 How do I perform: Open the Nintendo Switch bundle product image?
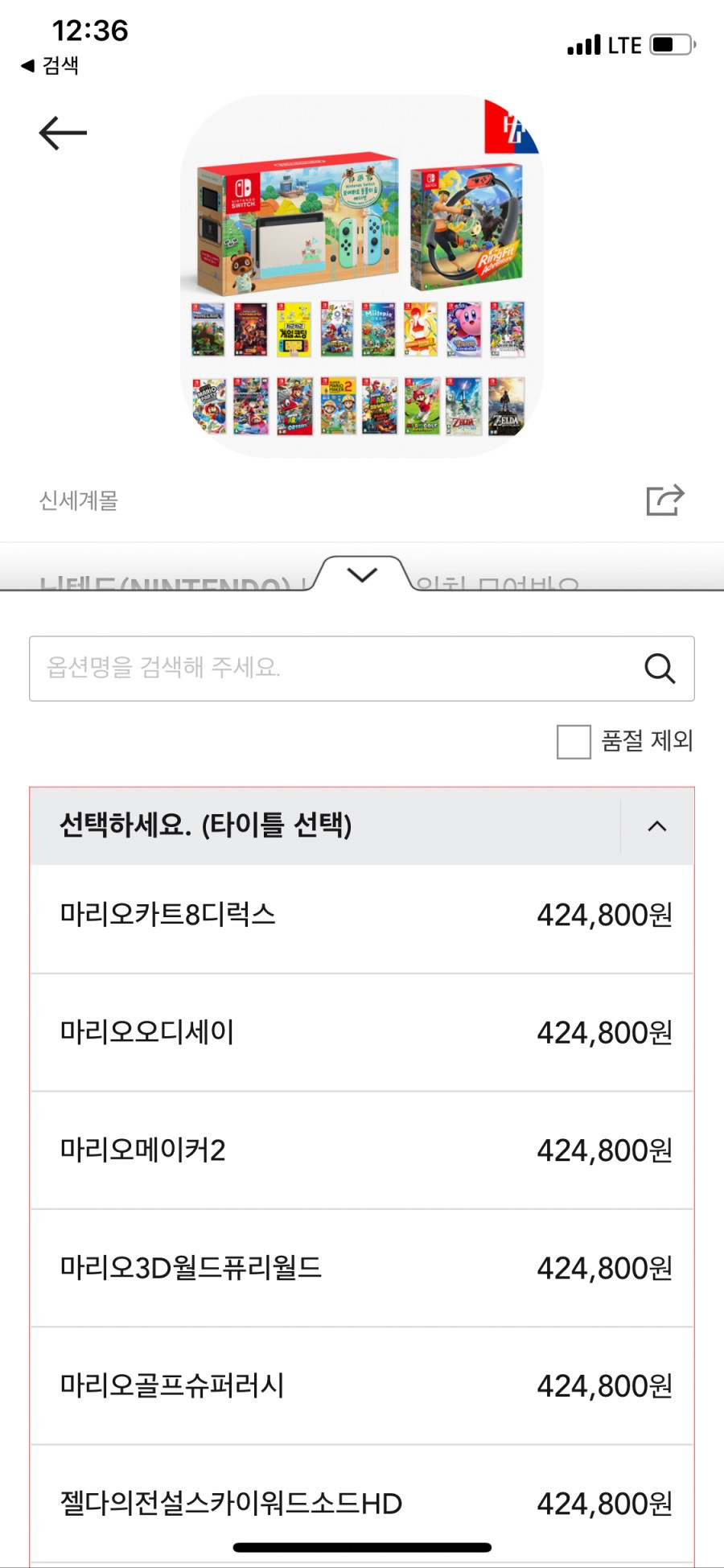362,277
